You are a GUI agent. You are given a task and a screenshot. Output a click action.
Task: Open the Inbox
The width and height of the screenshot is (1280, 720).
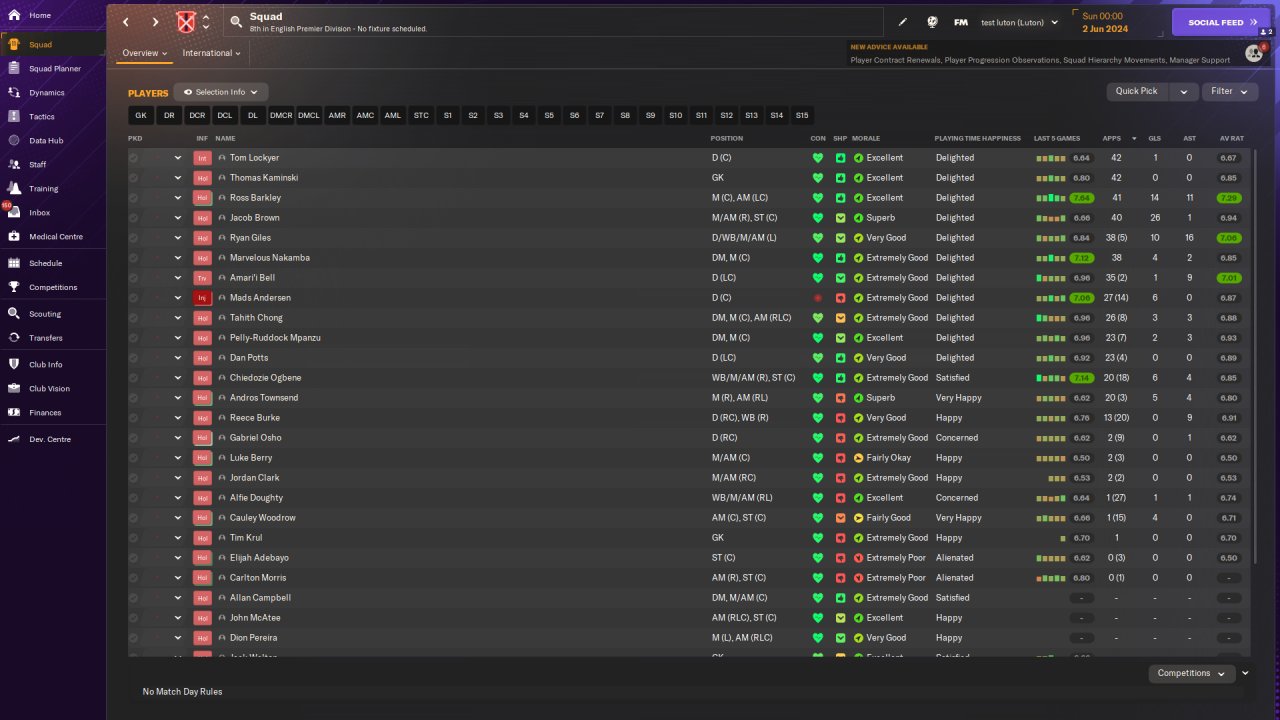52,212
